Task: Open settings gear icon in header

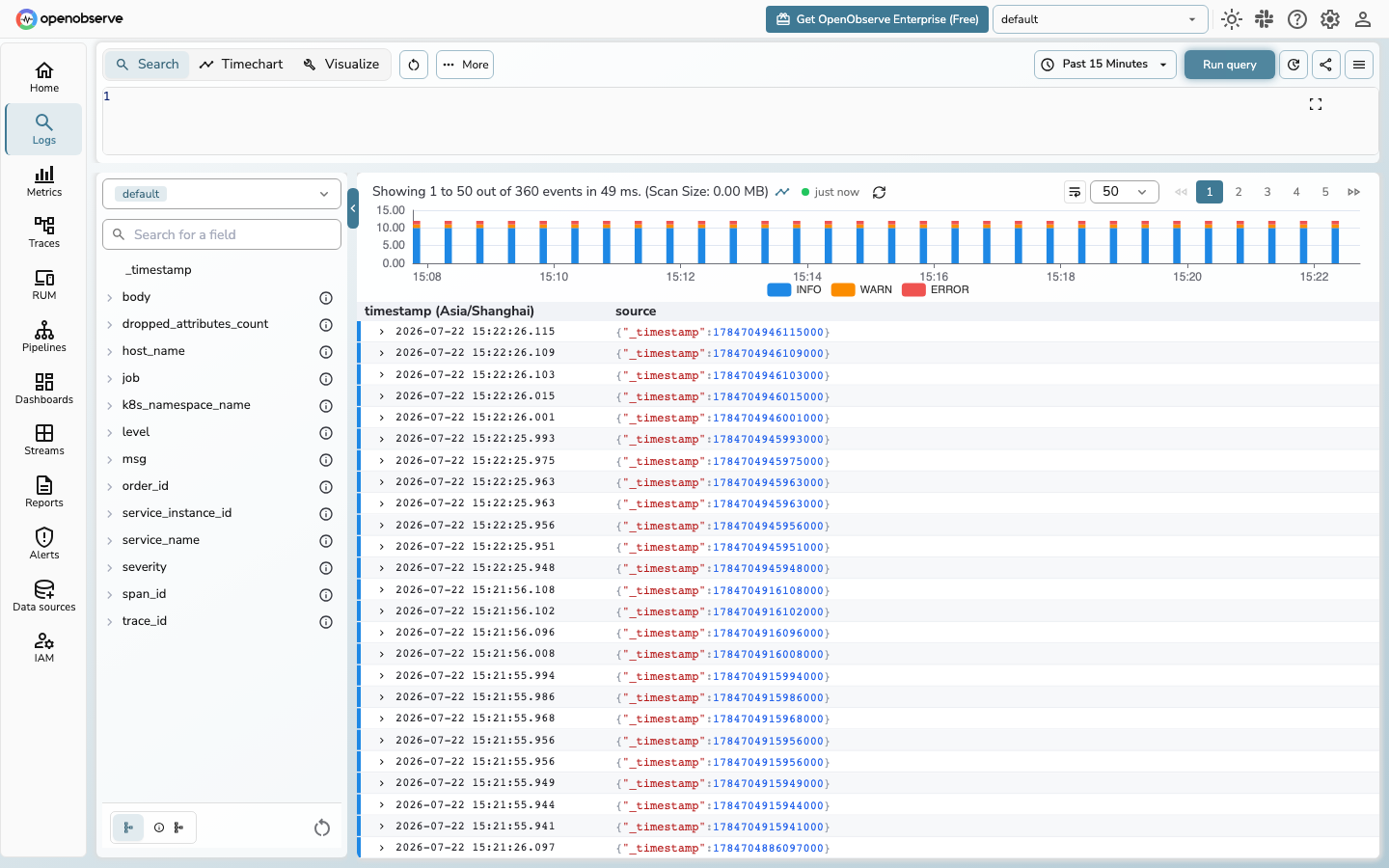Action: pyautogui.click(x=1330, y=19)
